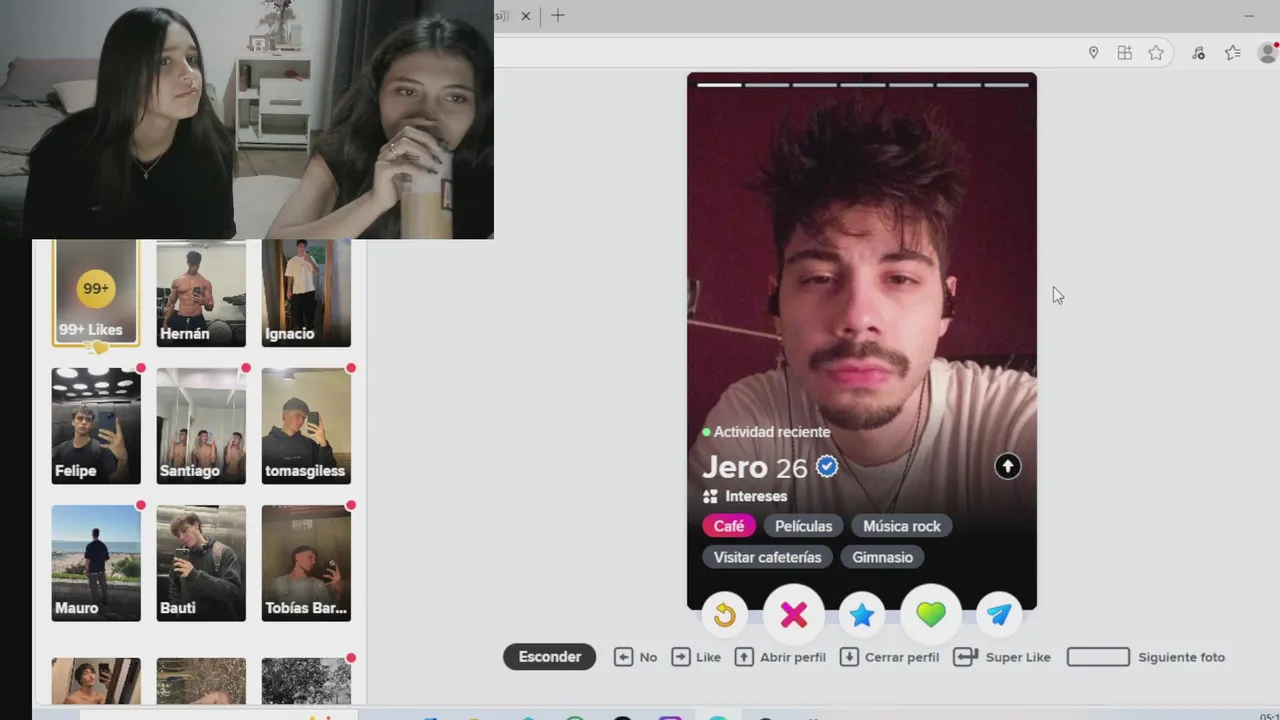
Task: Click the name text "Jero" on the card
Action: [x=735, y=467]
